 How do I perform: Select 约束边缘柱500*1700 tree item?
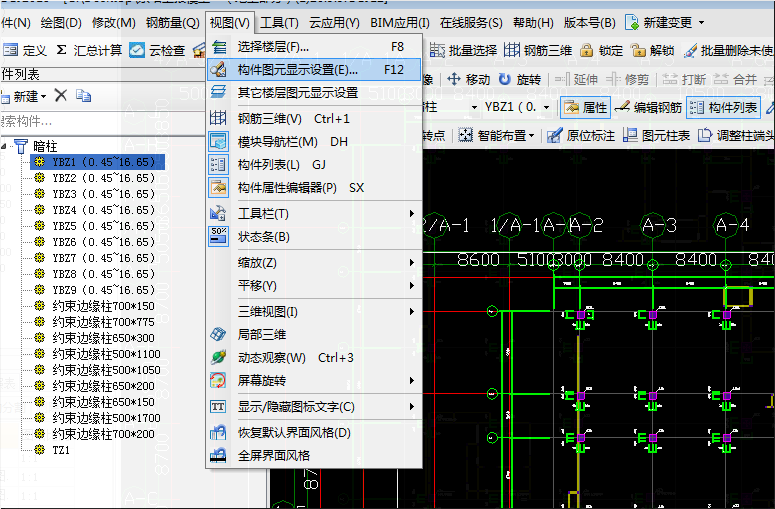click(107, 418)
